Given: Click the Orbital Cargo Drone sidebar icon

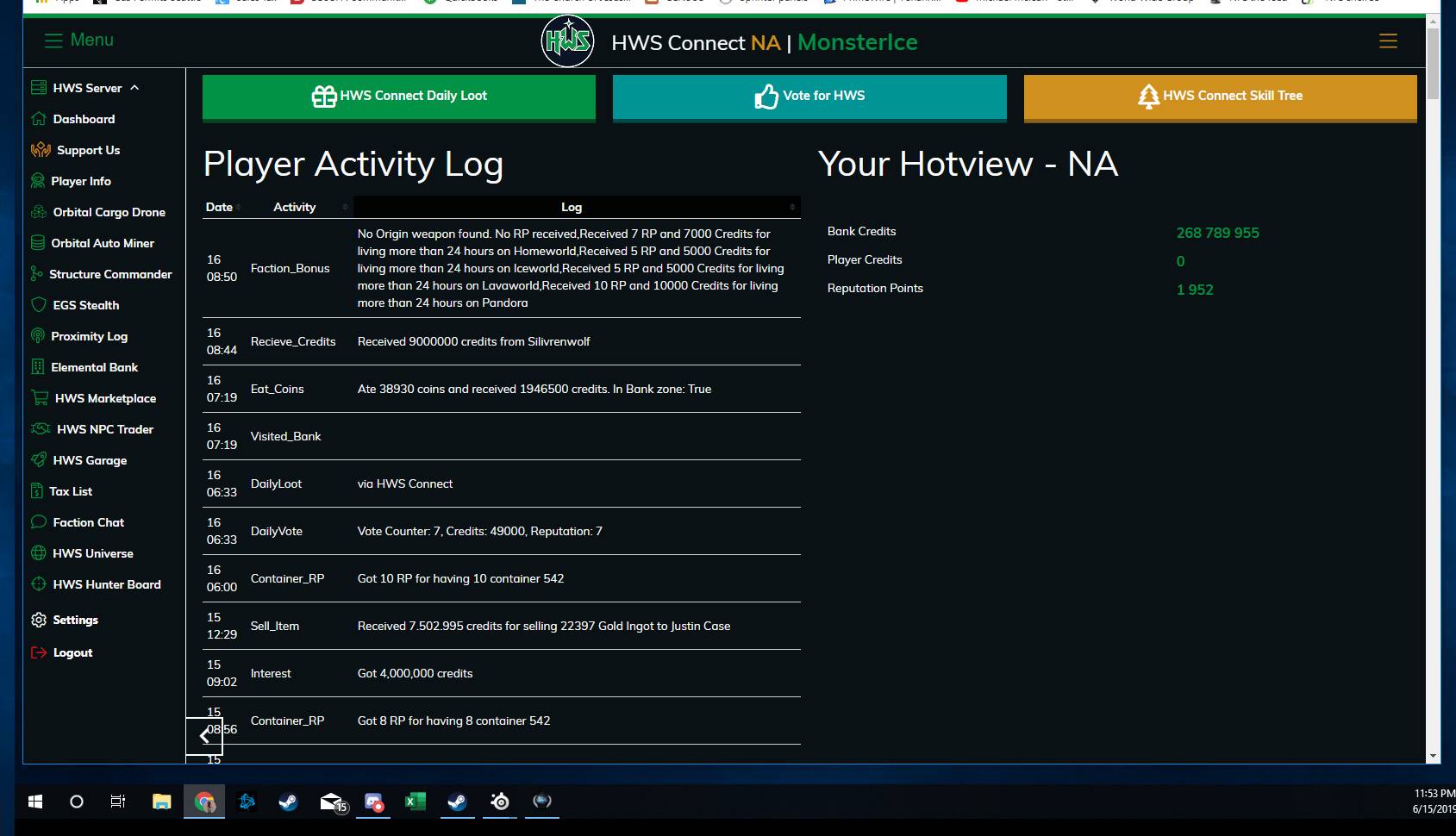Looking at the screenshot, I should pyautogui.click(x=39, y=212).
